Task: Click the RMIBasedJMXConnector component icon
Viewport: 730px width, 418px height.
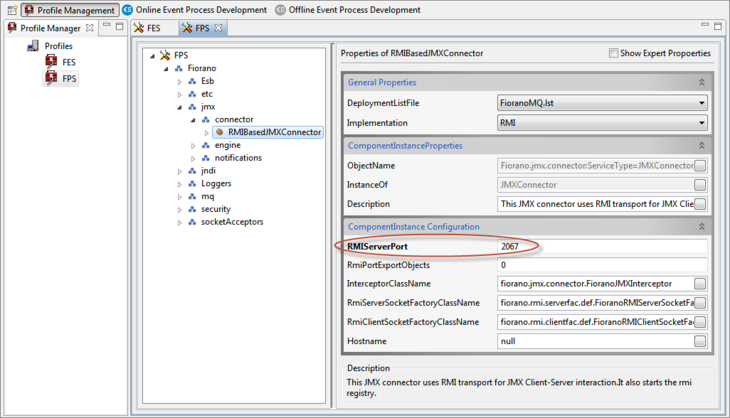Action: click(x=220, y=132)
